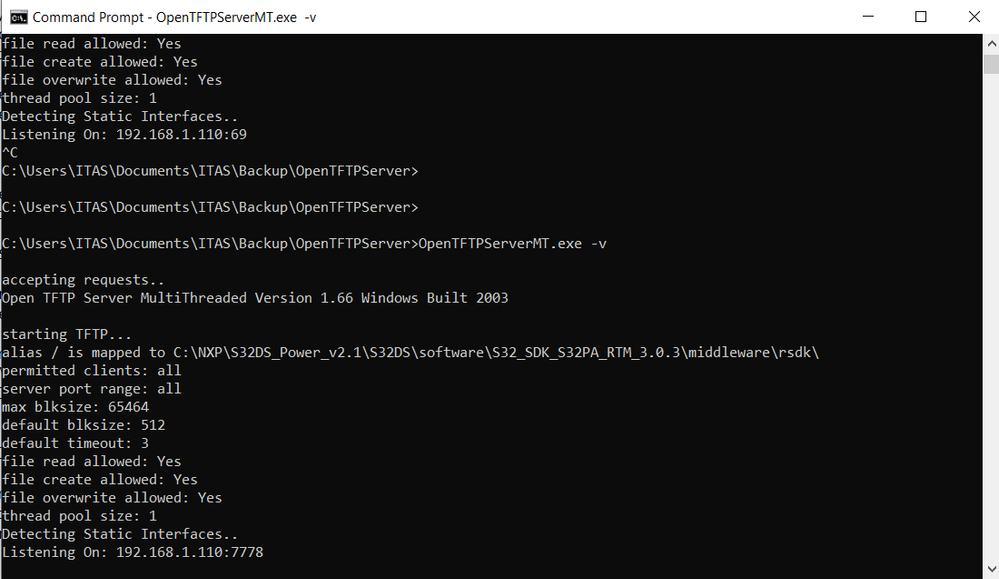Click the 'default timeout: 3' line

(x=75, y=443)
